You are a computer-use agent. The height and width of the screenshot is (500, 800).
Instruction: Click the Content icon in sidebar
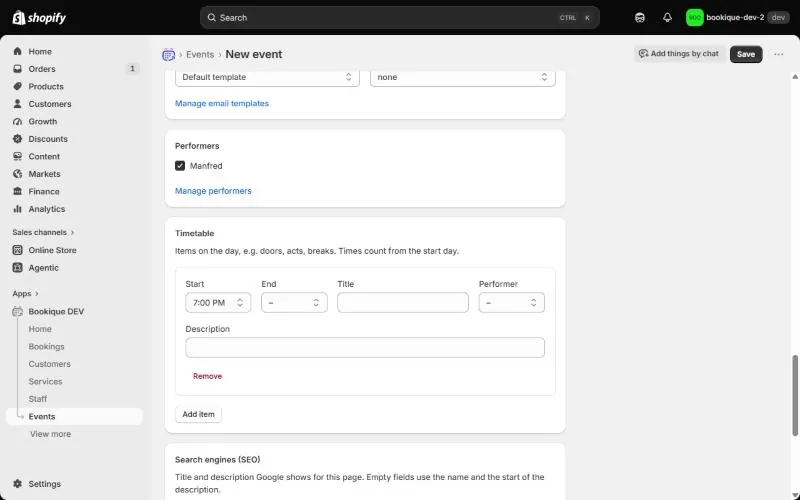coord(18,157)
